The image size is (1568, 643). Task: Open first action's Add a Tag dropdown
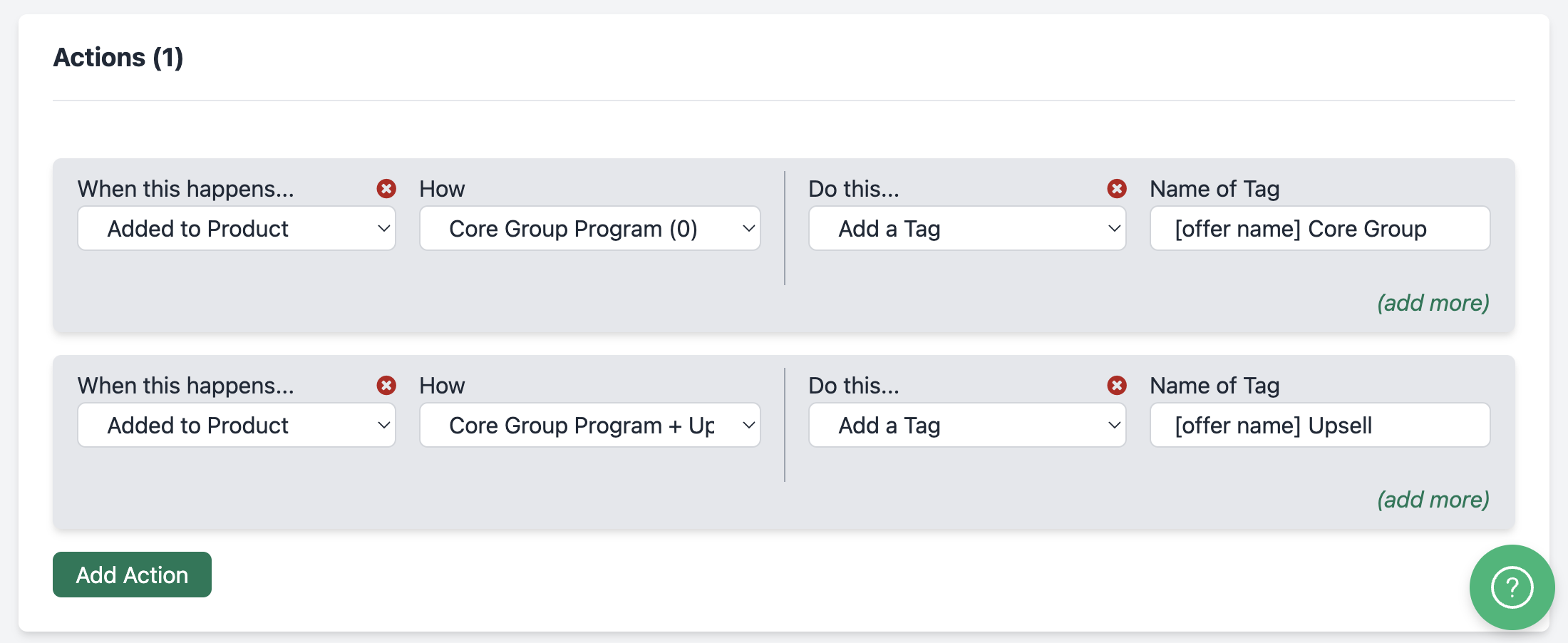966,229
